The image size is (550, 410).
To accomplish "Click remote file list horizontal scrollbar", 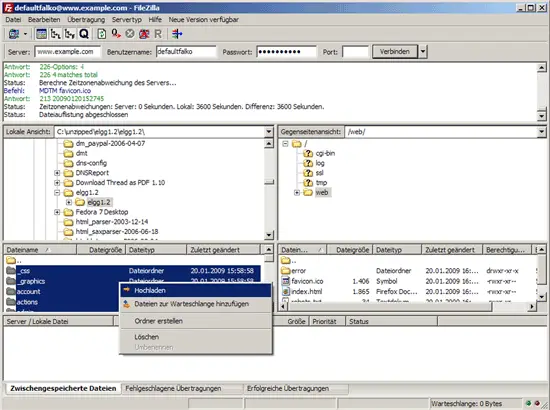I will pyautogui.click(x=390, y=307).
